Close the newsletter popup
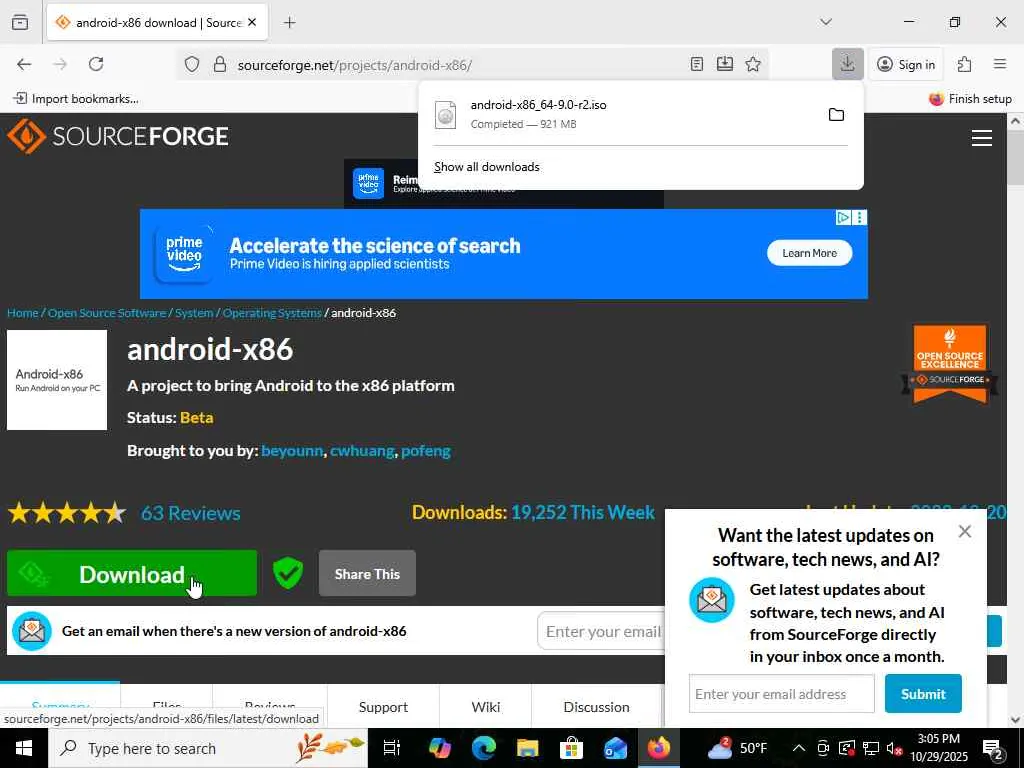The image size is (1024, 768). pyautogui.click(x=965, y=532)
